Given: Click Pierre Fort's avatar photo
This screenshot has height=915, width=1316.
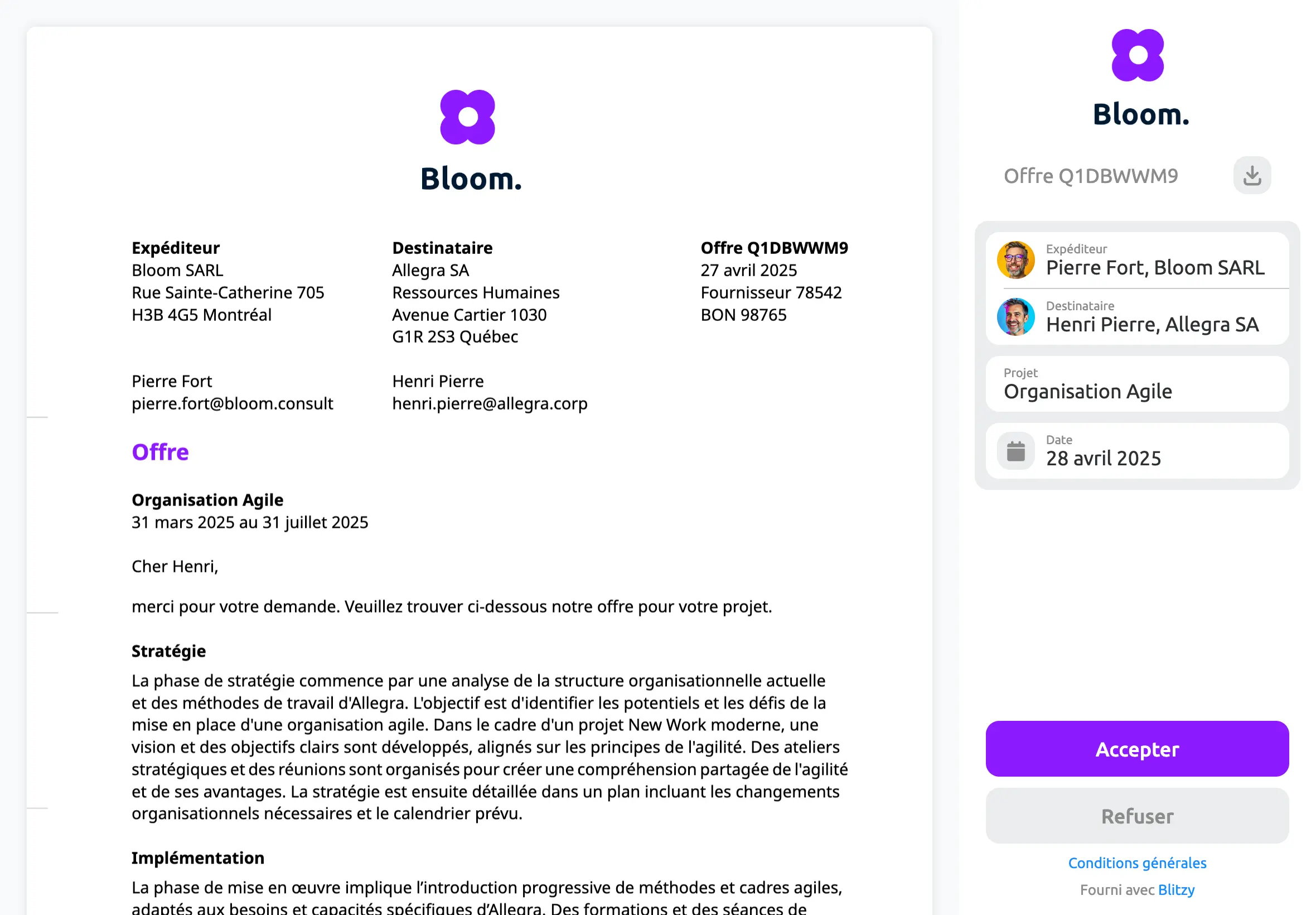Looking at the screenshot, I should coord(1015,261).
